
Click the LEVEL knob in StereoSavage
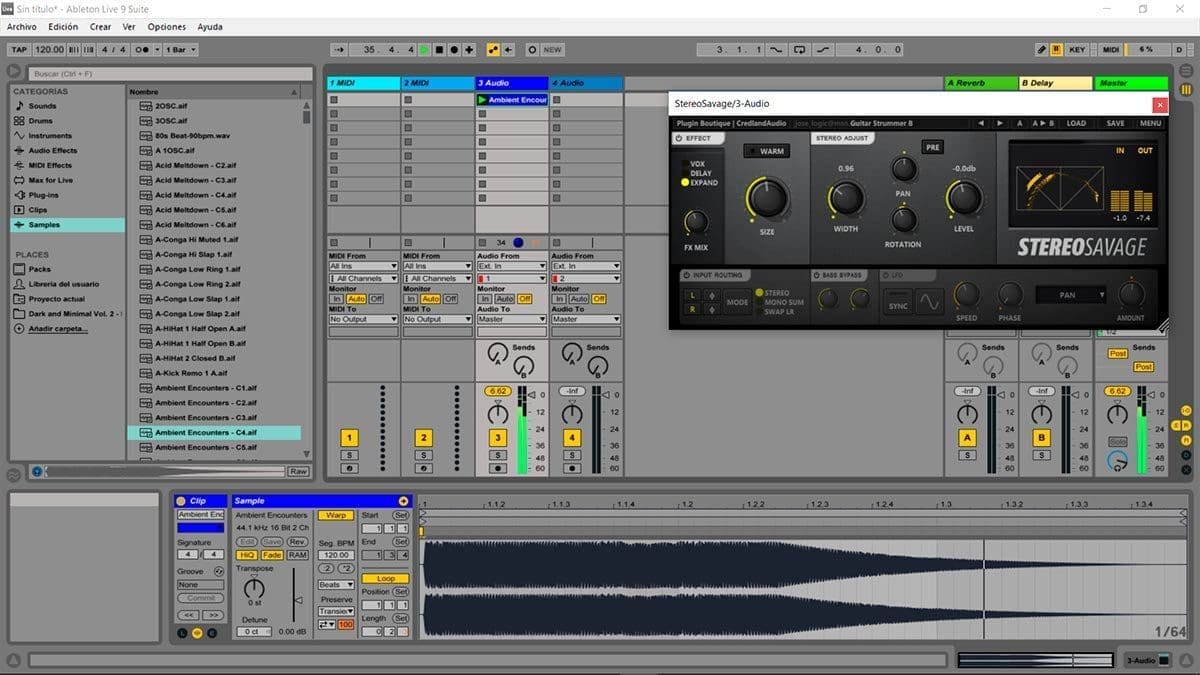[x=964, y=198]
